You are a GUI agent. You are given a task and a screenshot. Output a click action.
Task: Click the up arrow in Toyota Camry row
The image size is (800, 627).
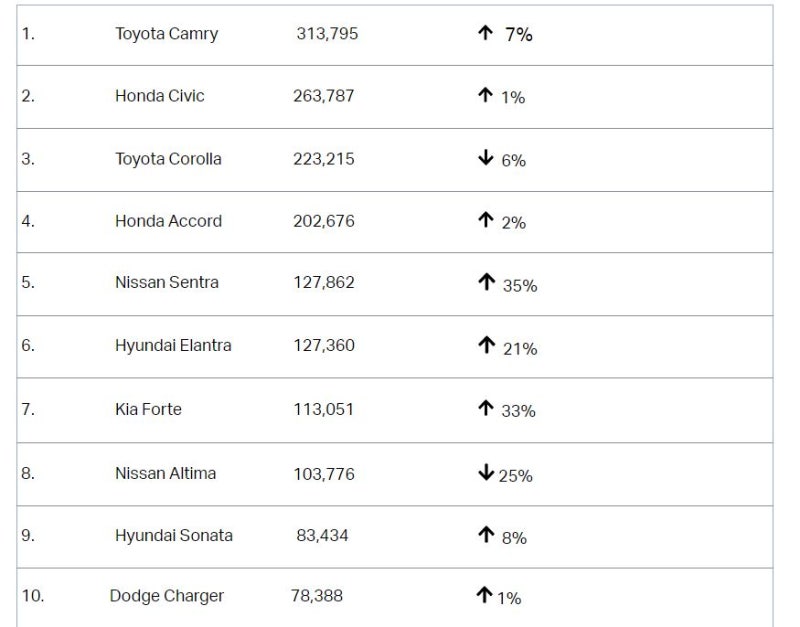click(485, 33)
